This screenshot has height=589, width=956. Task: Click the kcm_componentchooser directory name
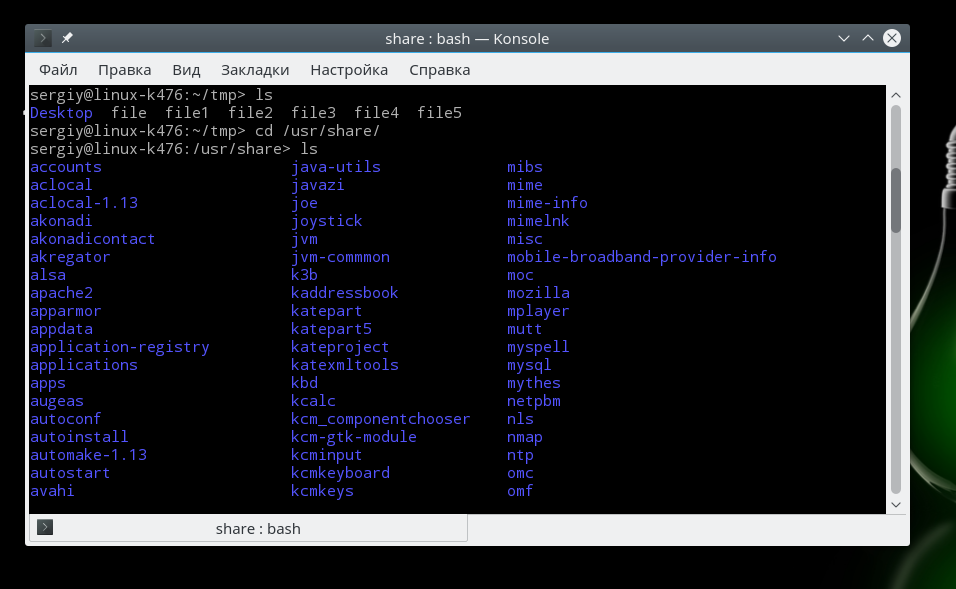coord(380,419)
